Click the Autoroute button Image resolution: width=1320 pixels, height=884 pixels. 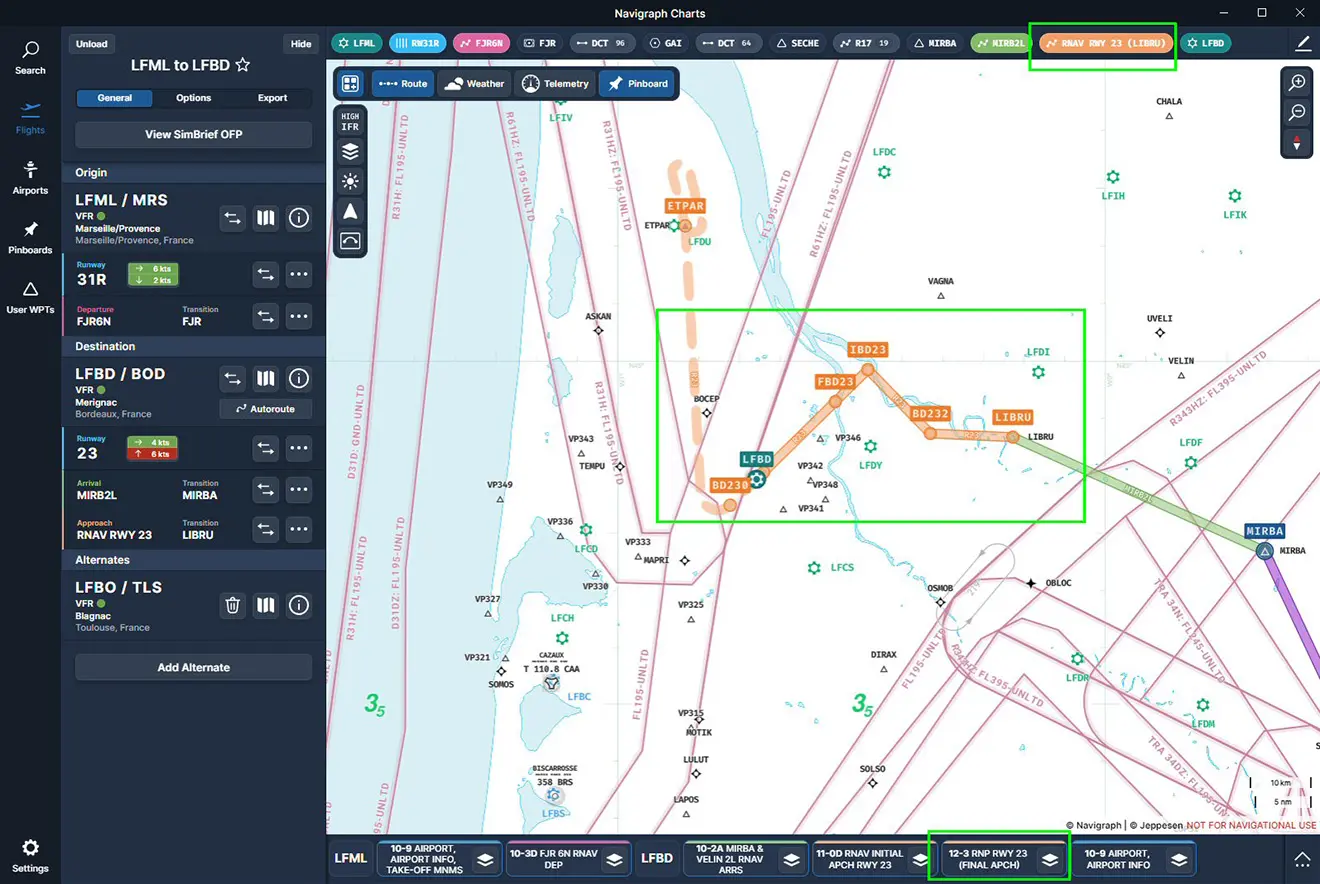click(x=265, y=409)
